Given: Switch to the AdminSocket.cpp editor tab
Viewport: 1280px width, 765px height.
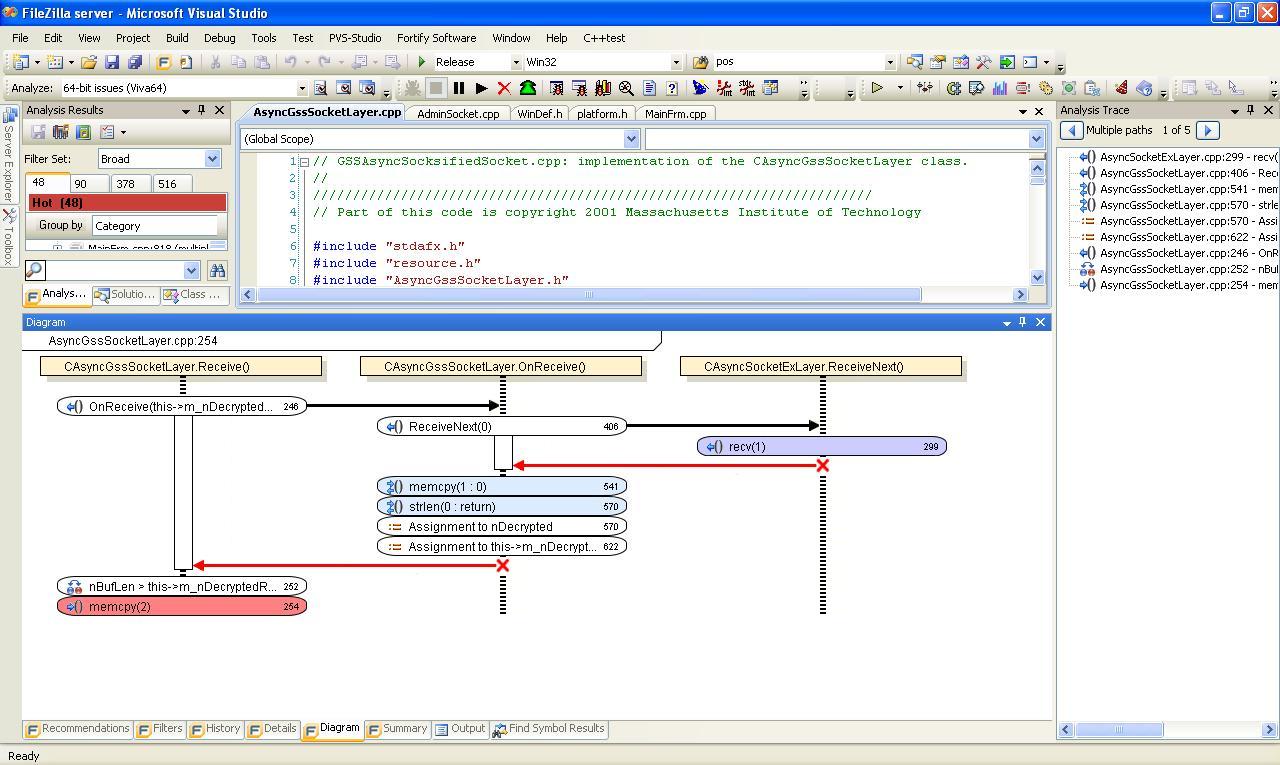Looking at the screenshot, I should coord(458,114).
